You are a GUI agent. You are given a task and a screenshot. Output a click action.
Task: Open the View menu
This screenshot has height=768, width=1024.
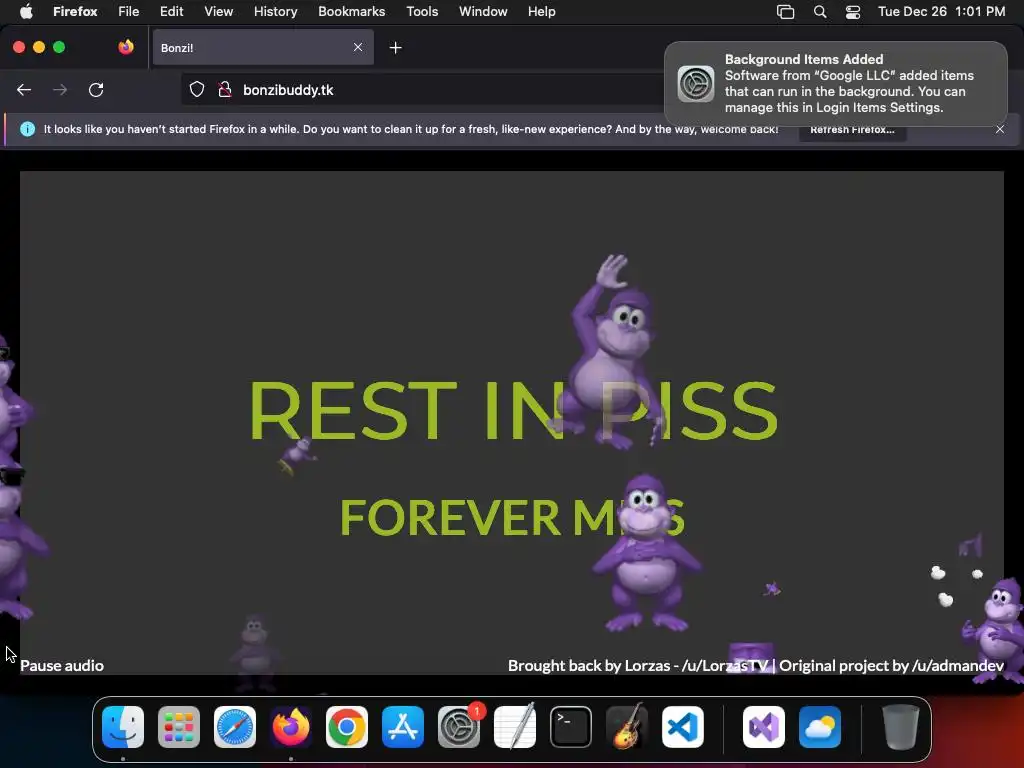click(218, 11)
